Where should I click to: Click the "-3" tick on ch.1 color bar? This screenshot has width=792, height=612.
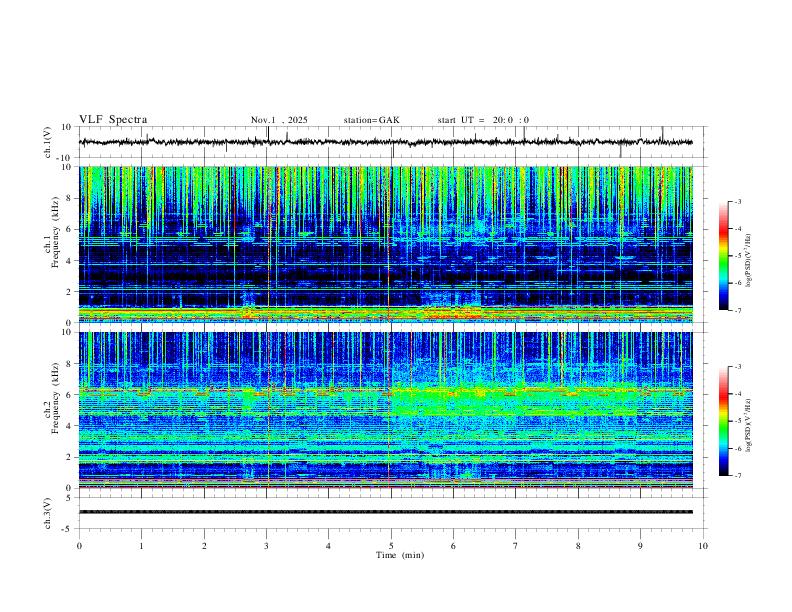738,201
